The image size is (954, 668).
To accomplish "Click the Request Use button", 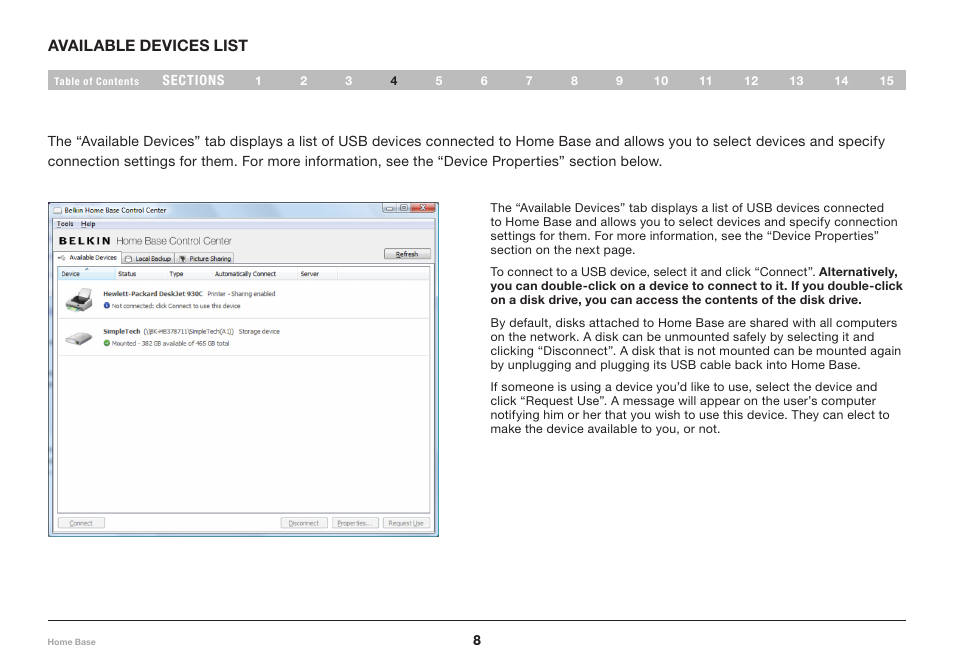I will [x=406, y=523].
